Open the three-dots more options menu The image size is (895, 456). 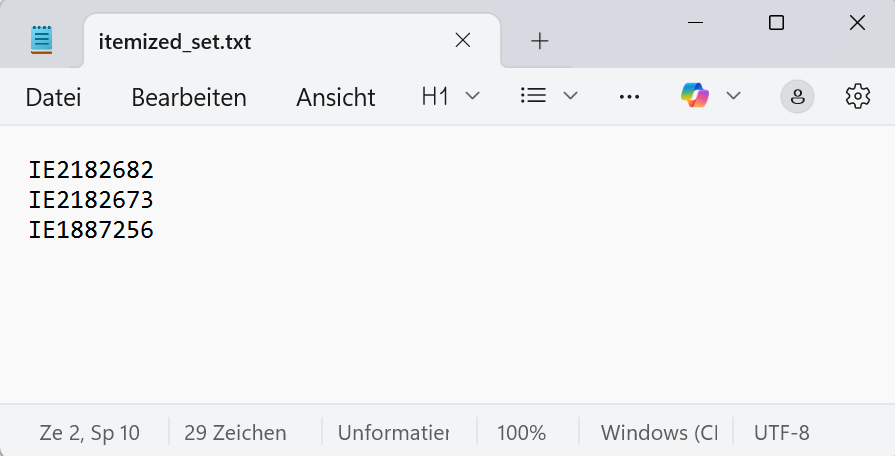629,97
